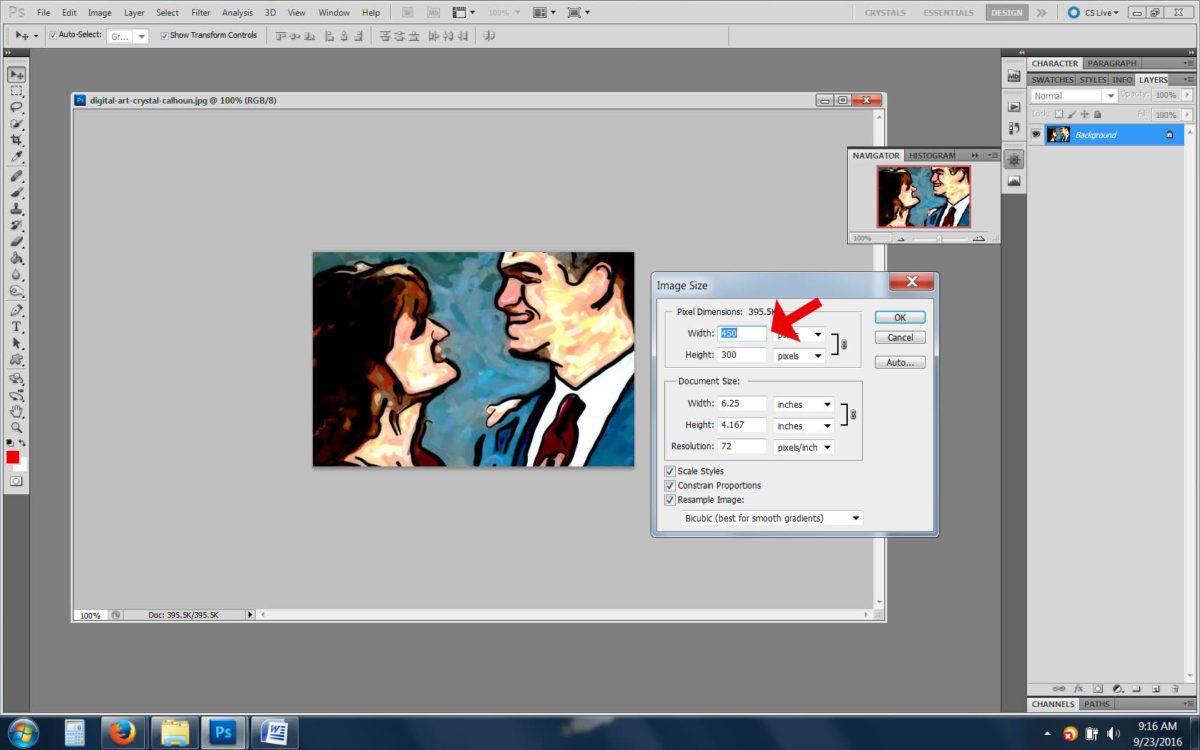
Task: Open Resolution pixels/inch dropdown
Action: pyautogui.click(x=804, y=447)
